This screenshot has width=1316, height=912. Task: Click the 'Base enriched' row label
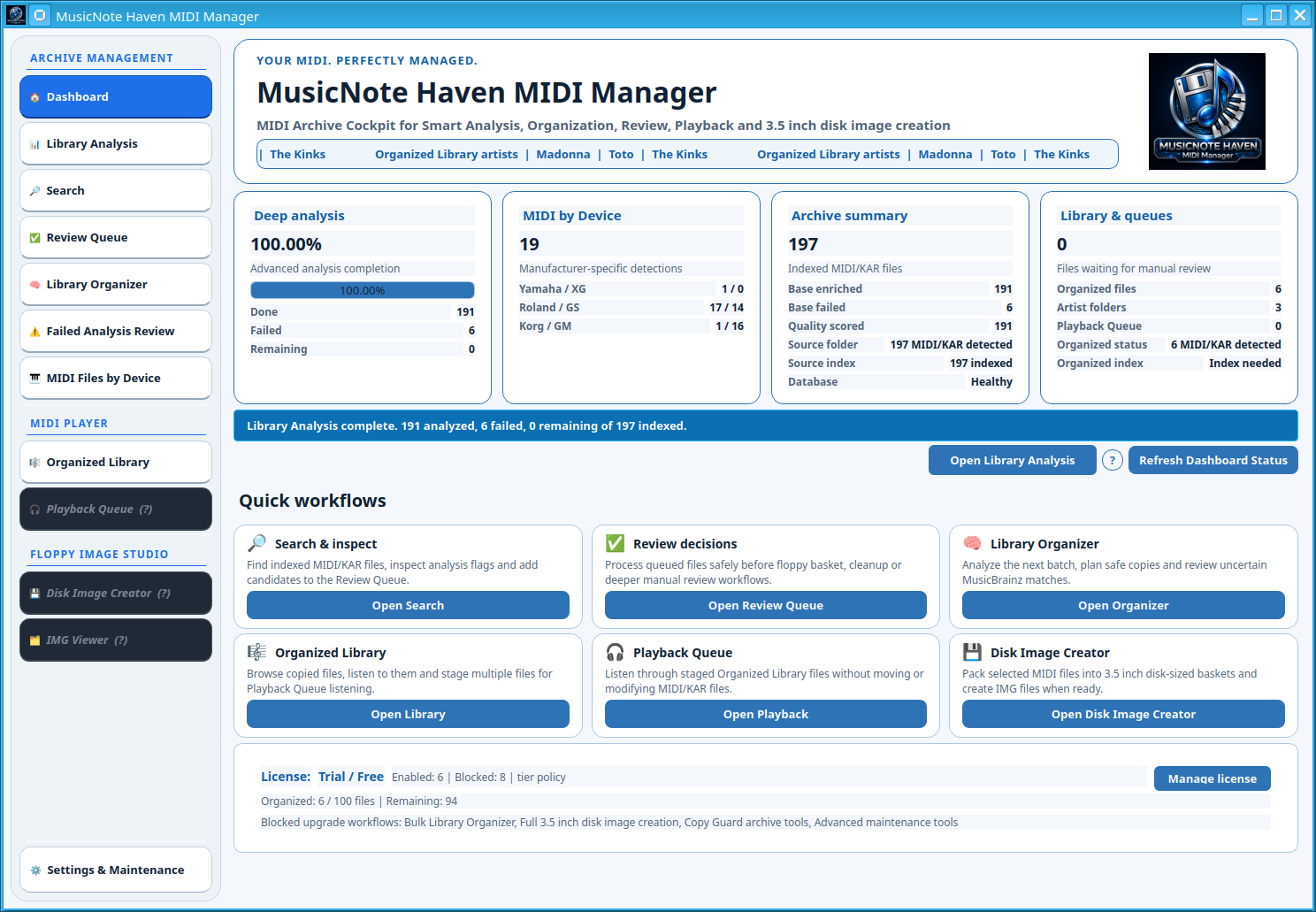[x=825, y=289]
